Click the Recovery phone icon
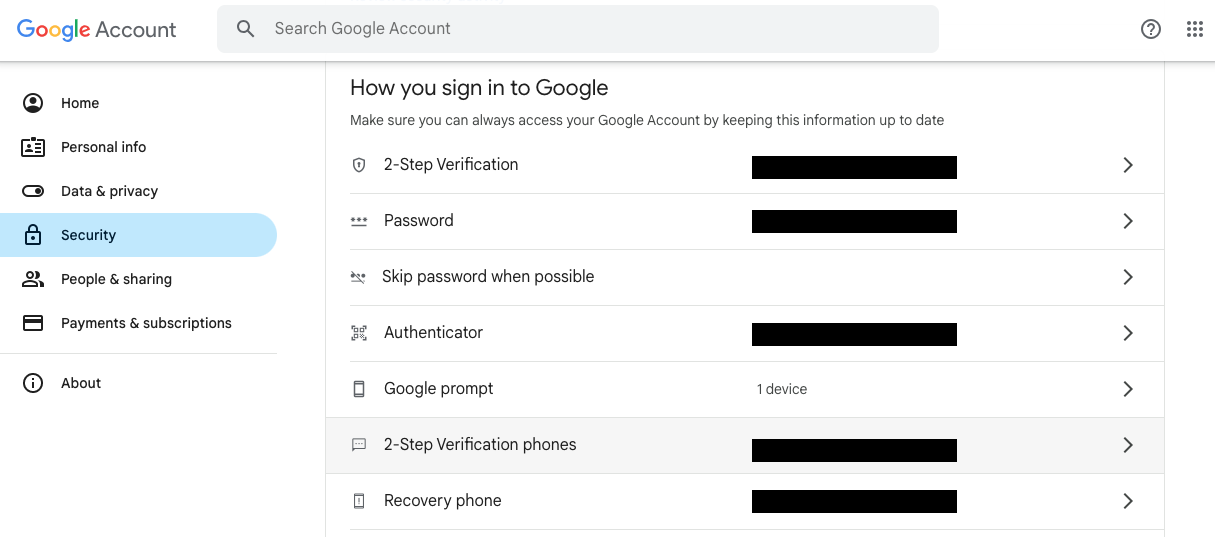 pyautogui.click(x=359, y=501)
